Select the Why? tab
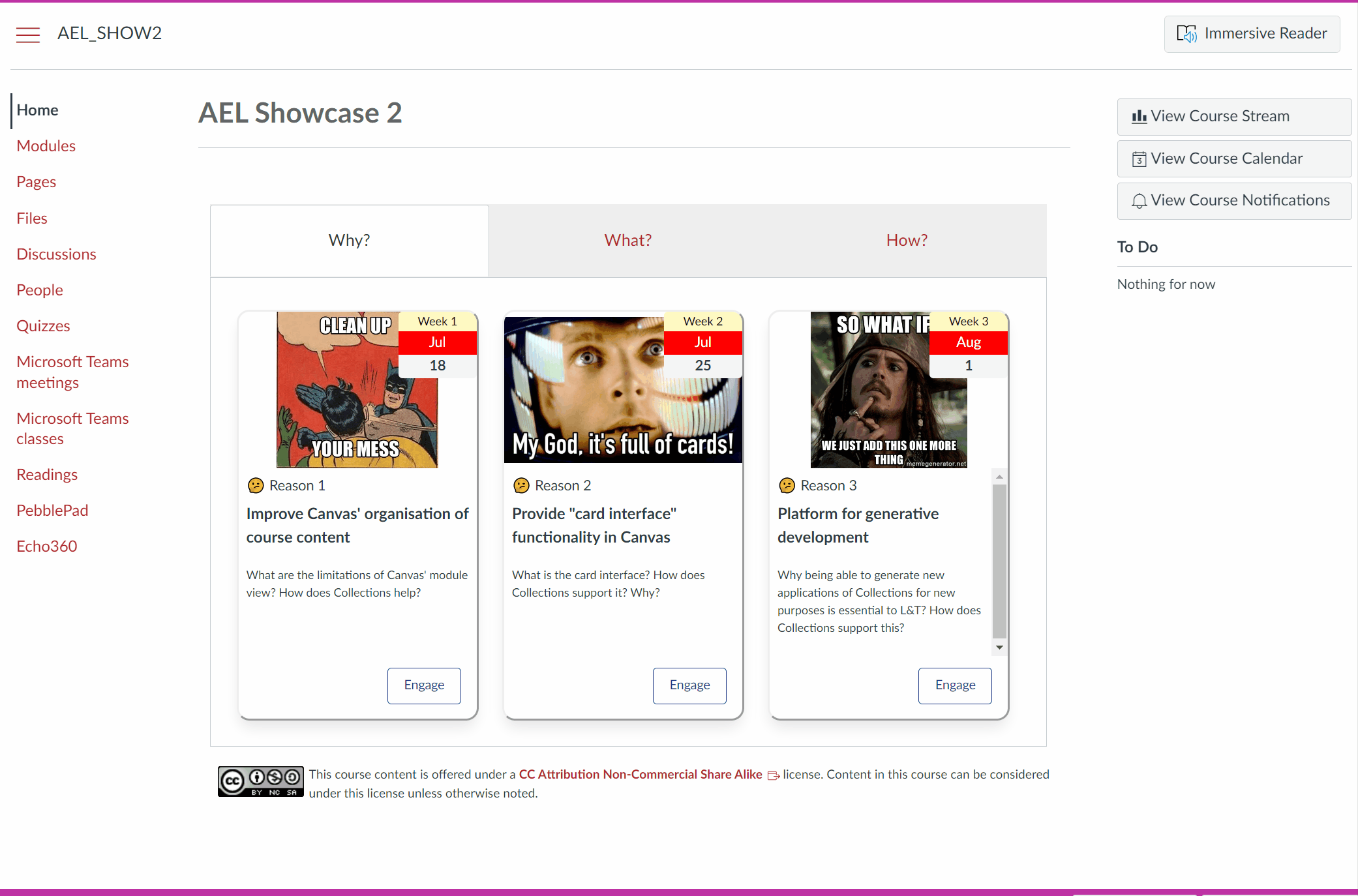The height and width of the screenshot is (896, 1358). (349, 241)
